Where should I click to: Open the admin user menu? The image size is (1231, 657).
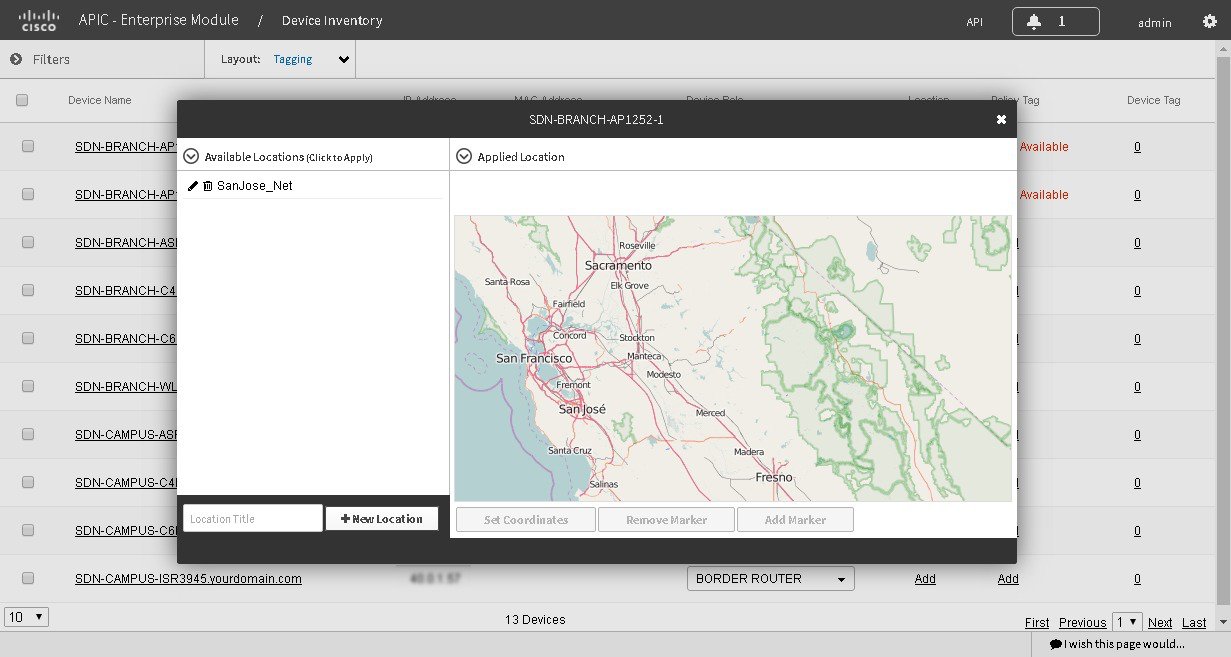tap(1154, 22)
